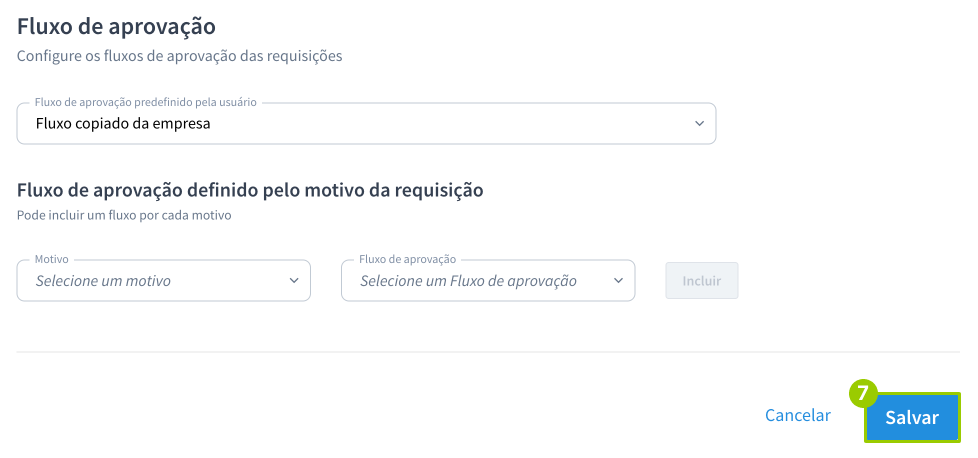Open the predefined approval flow combo box

[x=366, y=124]
